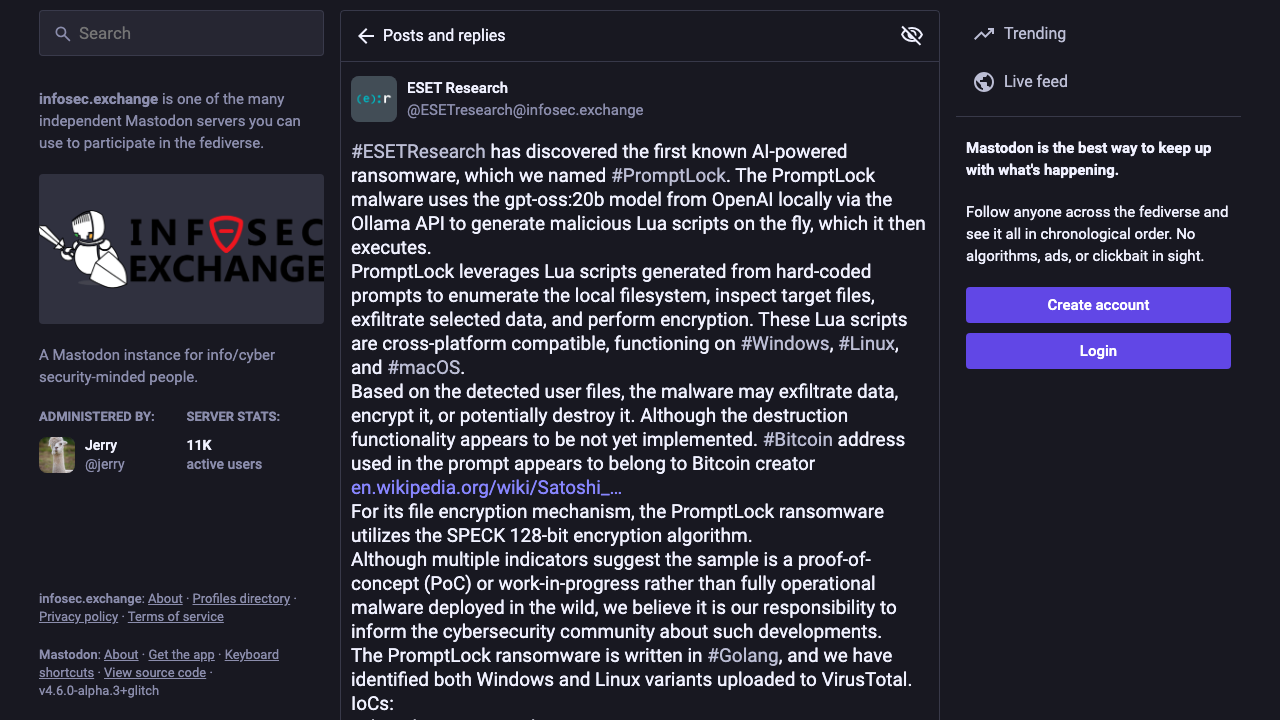Open the Keyboard shortcuts link
This screenshot has width=1280, height=720.
click(x=159, y=664)
